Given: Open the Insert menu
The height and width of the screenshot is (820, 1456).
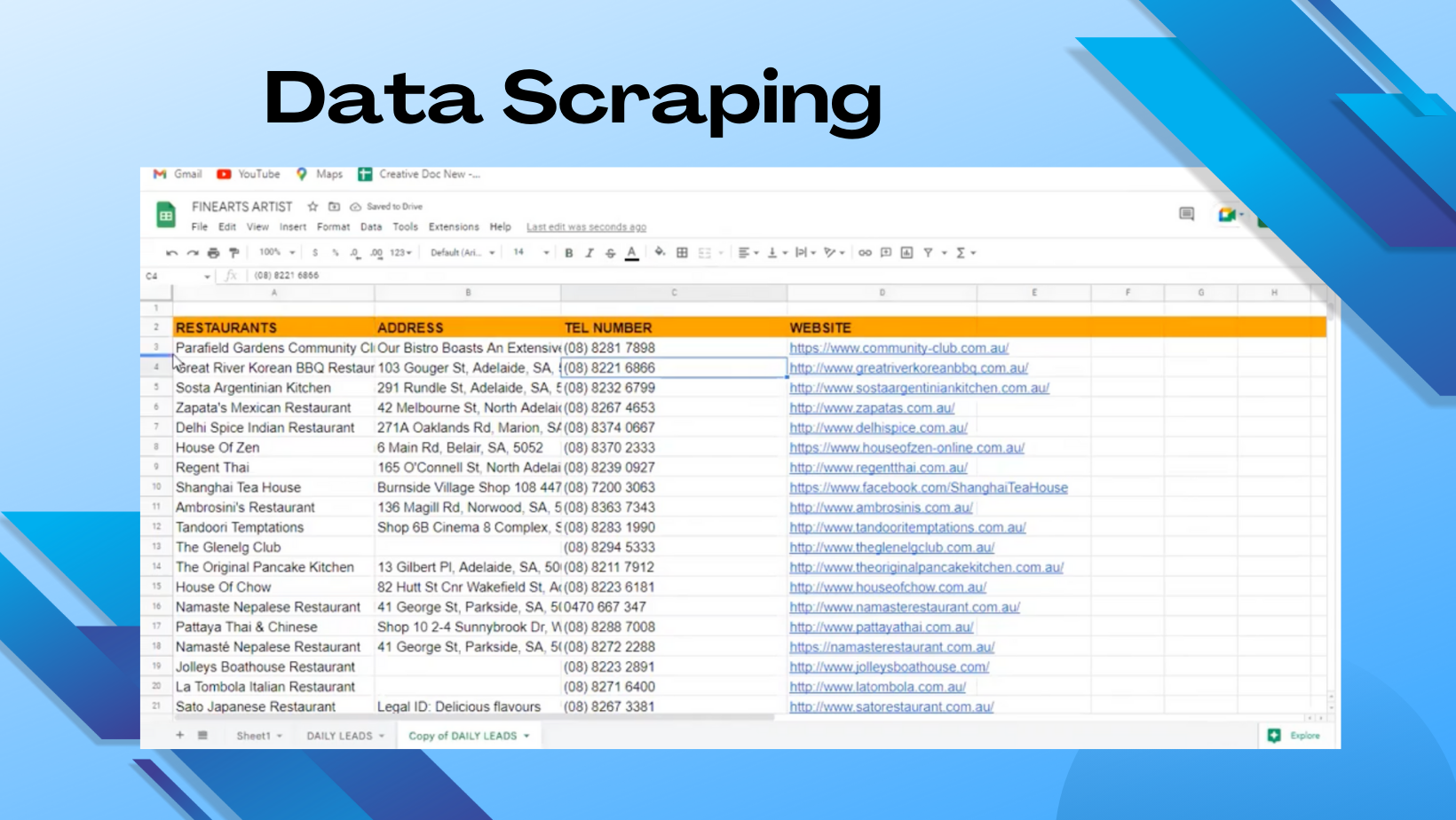Looking at the screenshot, I should pos(293,227).
